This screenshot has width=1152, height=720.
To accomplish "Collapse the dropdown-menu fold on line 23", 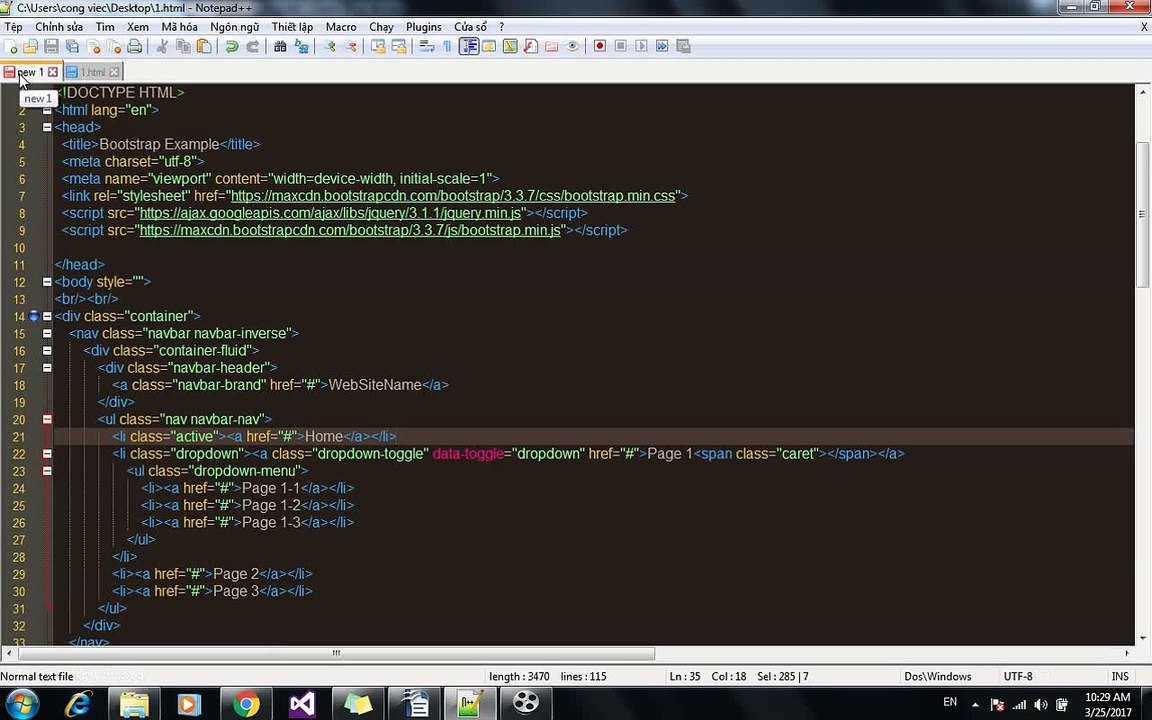I will [x=47, y=471].
